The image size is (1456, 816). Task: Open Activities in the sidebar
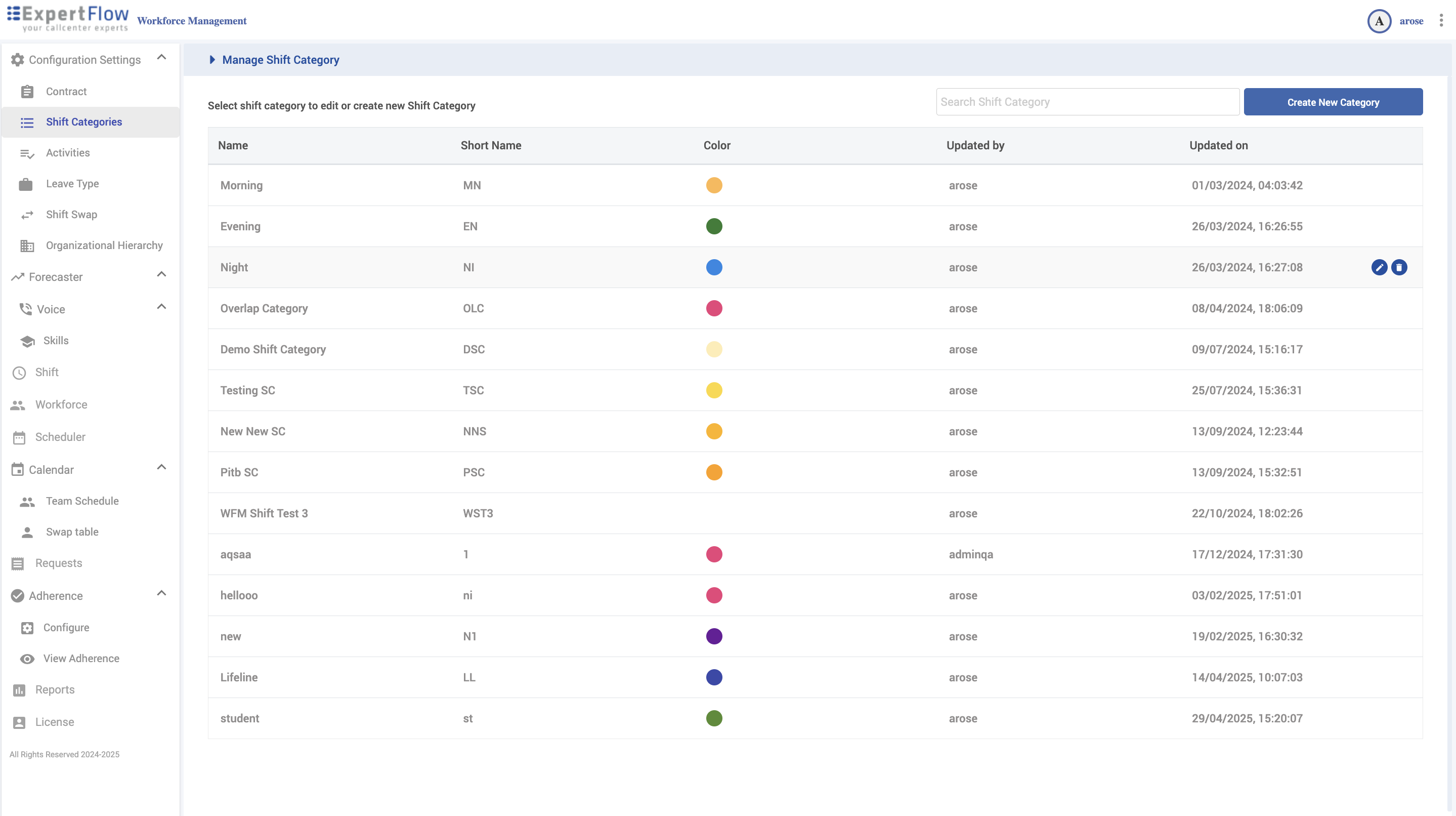68,153
